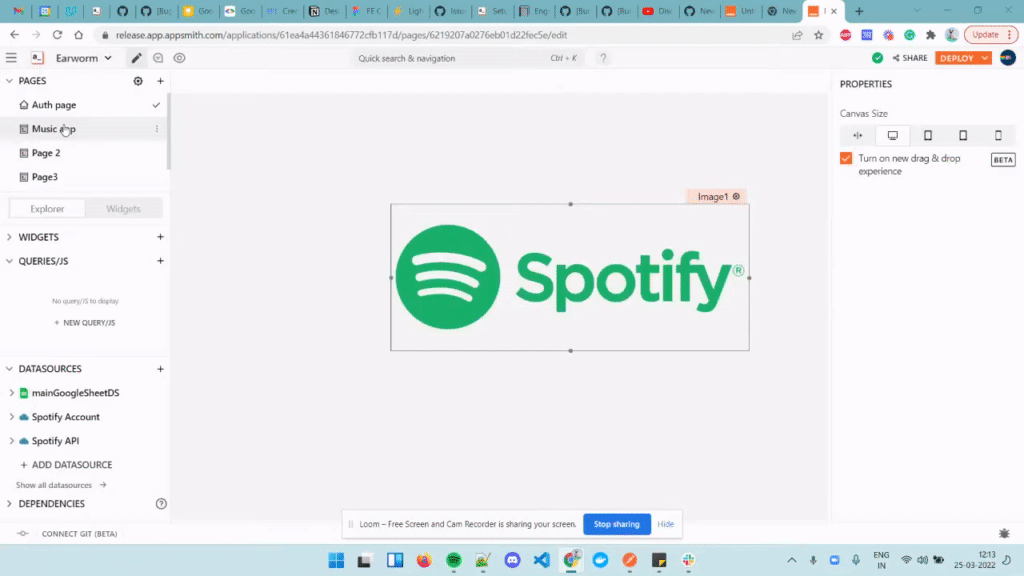Screen dimensions: 1024x576
Task: Click the DEPLOY button
Action: point(957,58)
